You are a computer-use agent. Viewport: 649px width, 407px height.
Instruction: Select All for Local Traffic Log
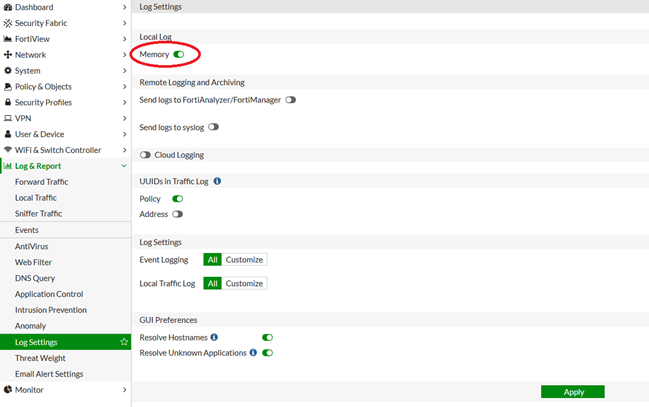(x=212, y=284)
